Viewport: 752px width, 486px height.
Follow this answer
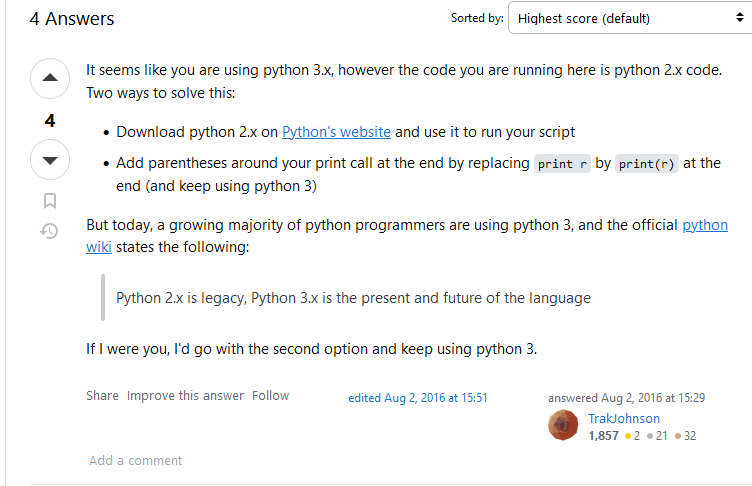270,395
